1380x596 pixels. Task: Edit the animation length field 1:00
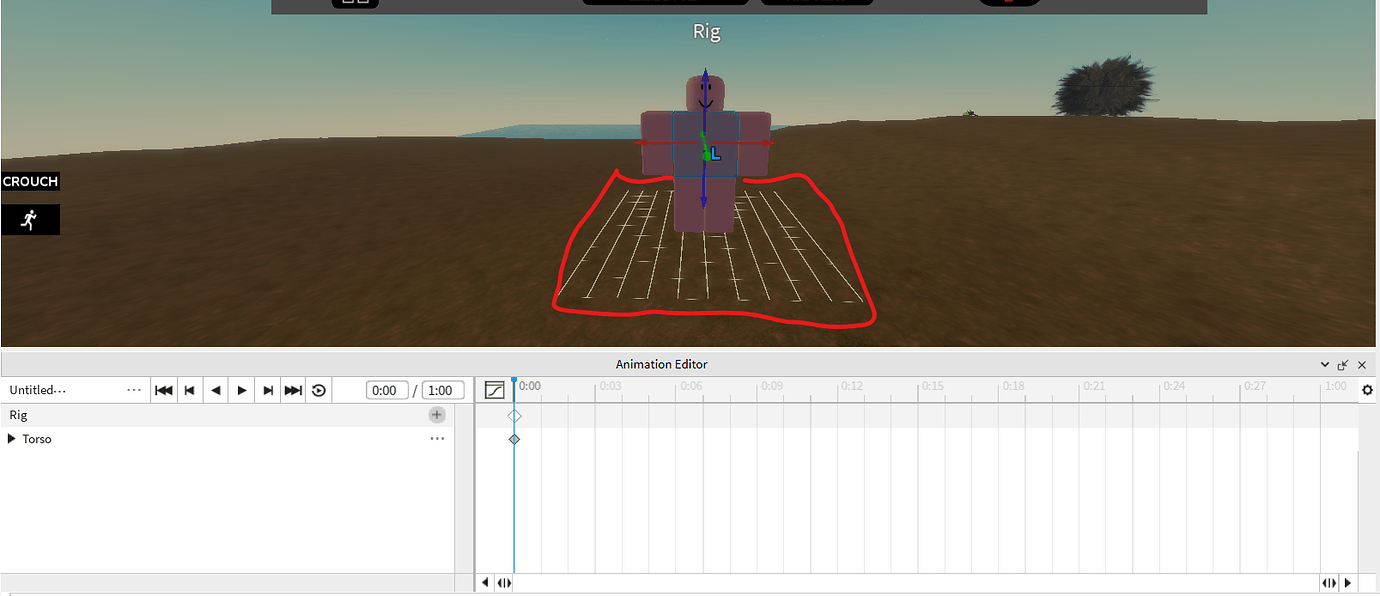point(443,391)
